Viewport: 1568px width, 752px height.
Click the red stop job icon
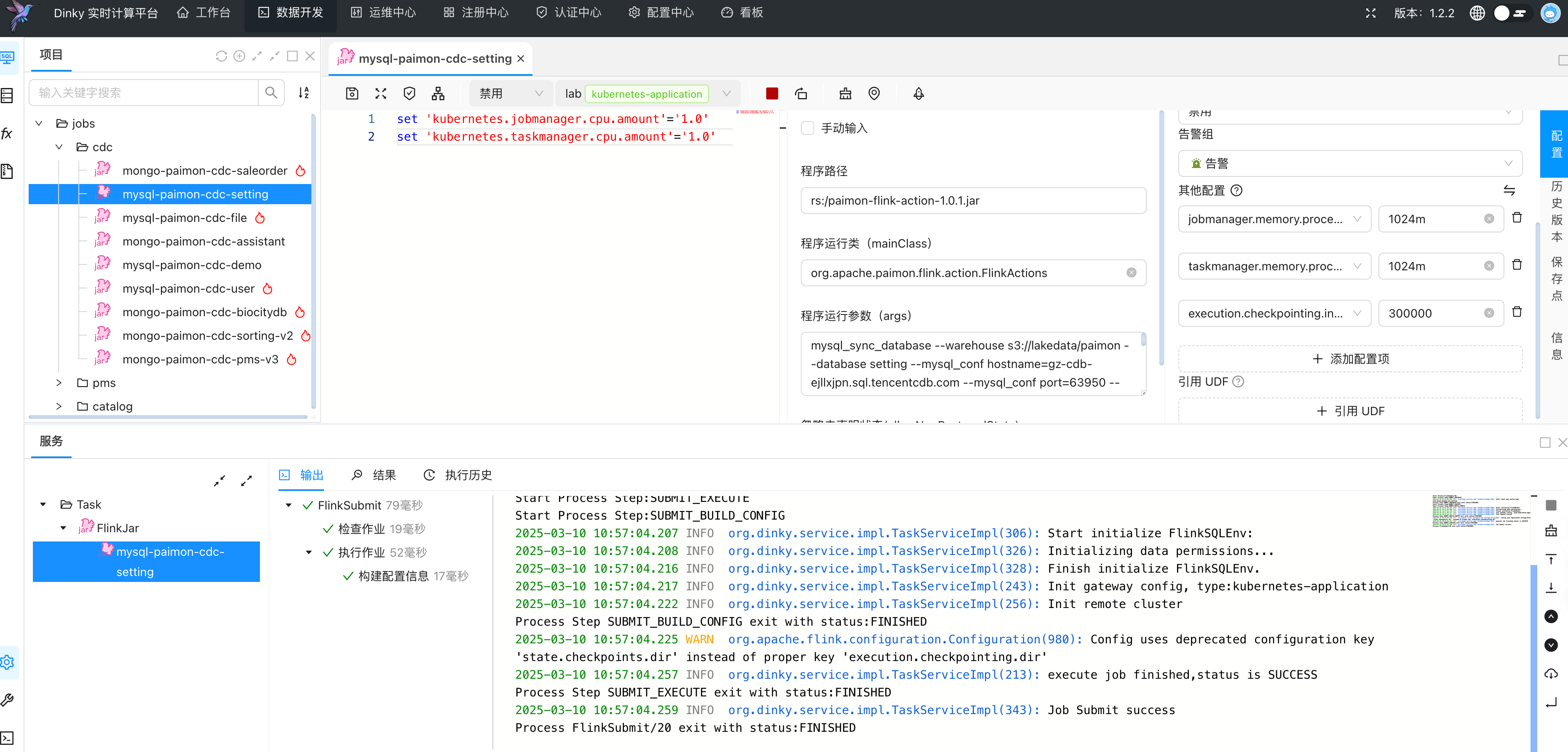pos(772,94)
